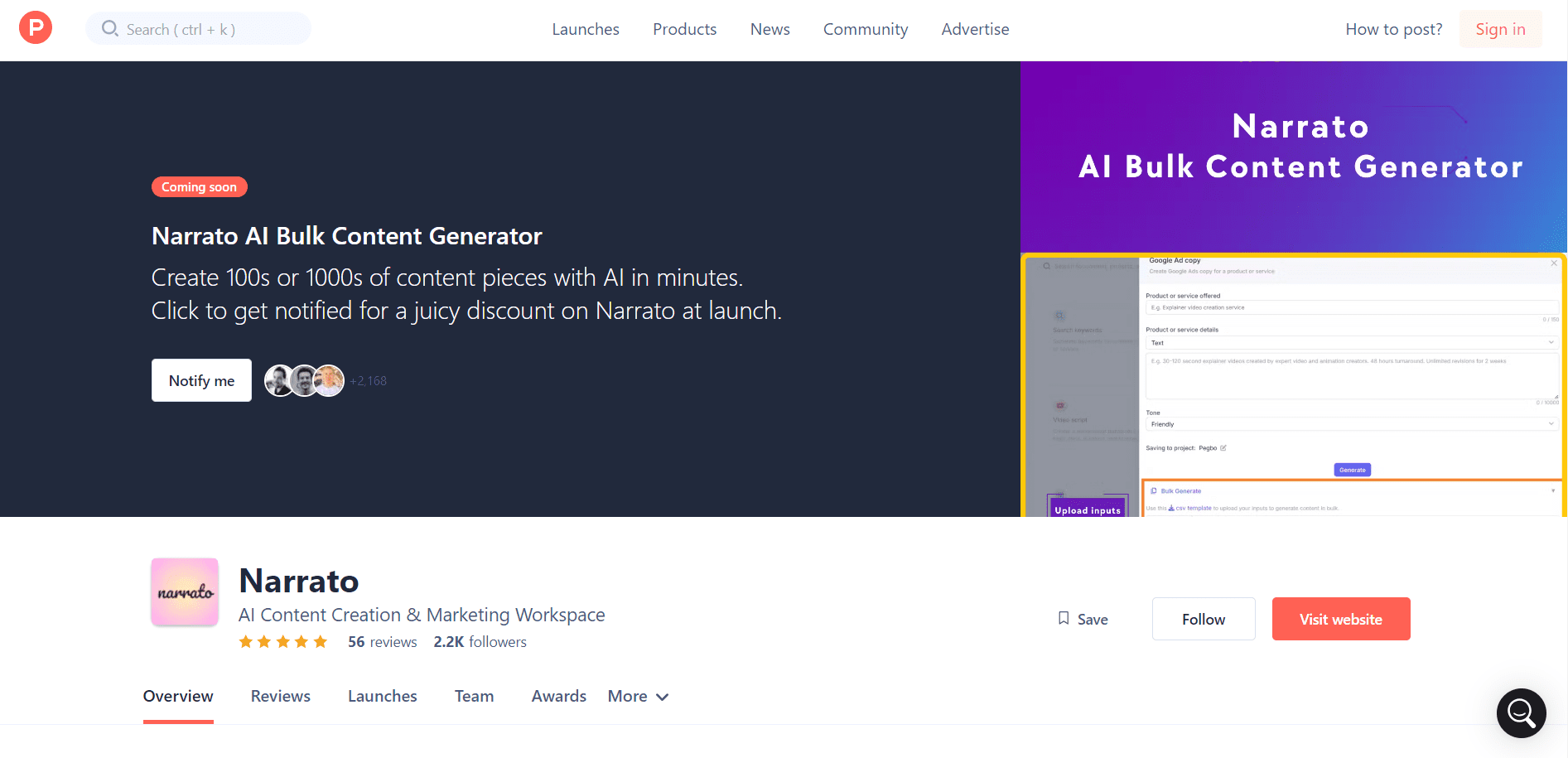Viewport: 1568px width, 758px height.
Task: Switch to the Reviews tab
Action: (x=281, y=697)
